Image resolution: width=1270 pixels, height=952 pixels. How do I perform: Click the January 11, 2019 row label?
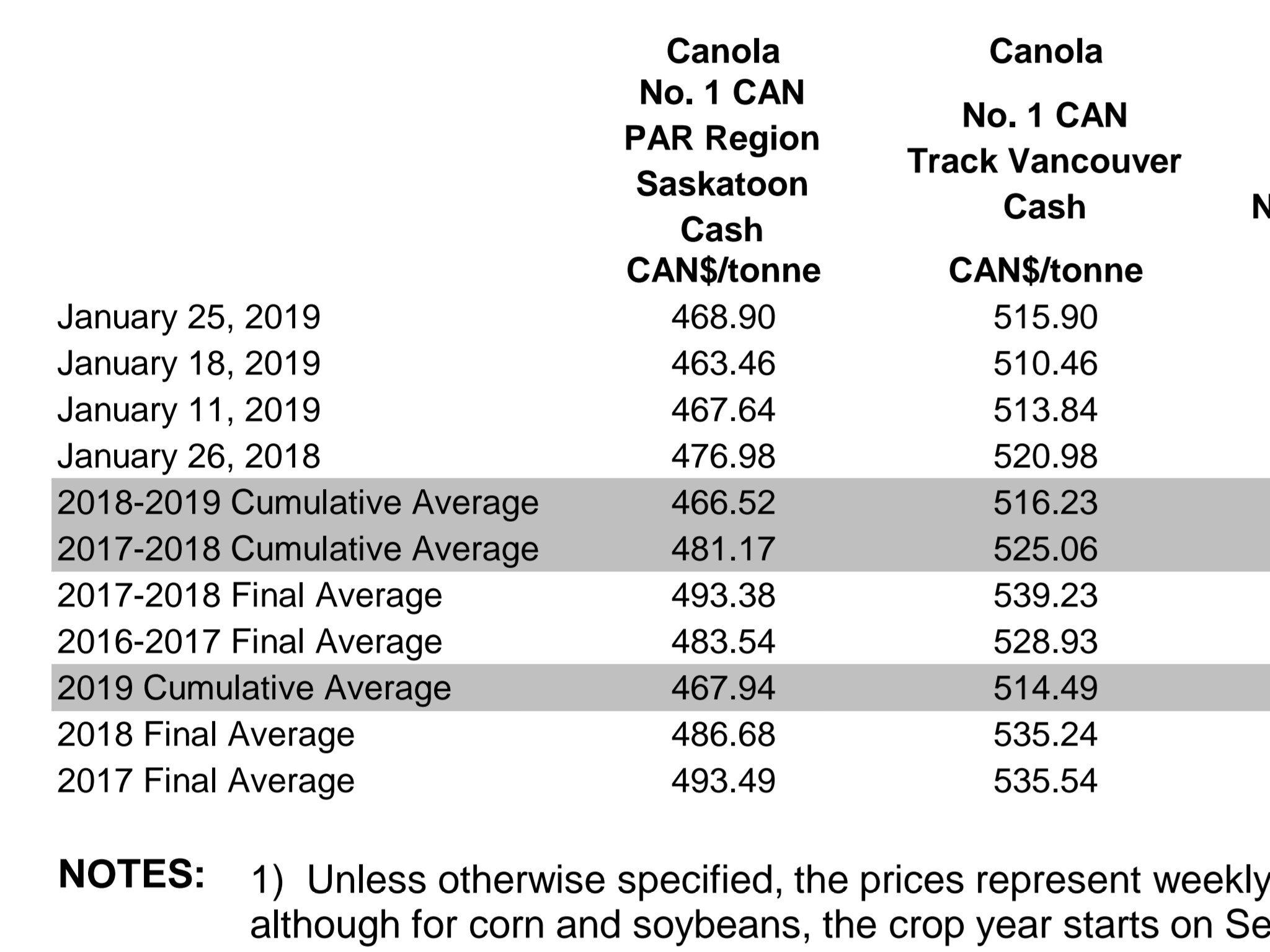click(x=189, y=410)
